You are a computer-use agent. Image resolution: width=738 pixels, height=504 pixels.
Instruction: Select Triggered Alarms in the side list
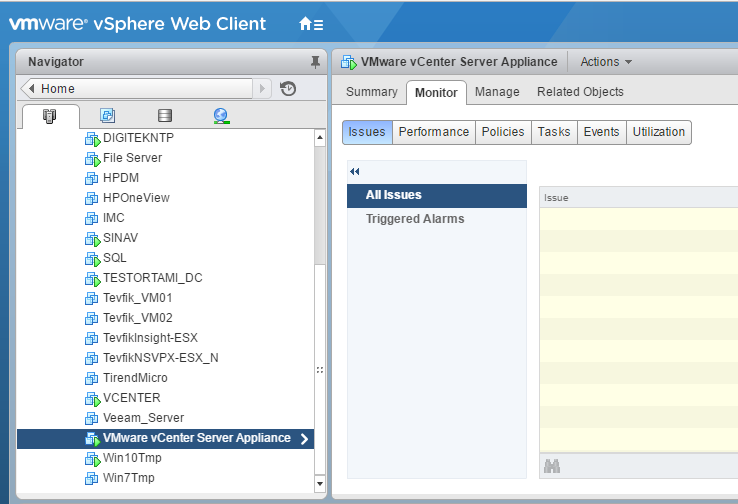click(437, 219)
